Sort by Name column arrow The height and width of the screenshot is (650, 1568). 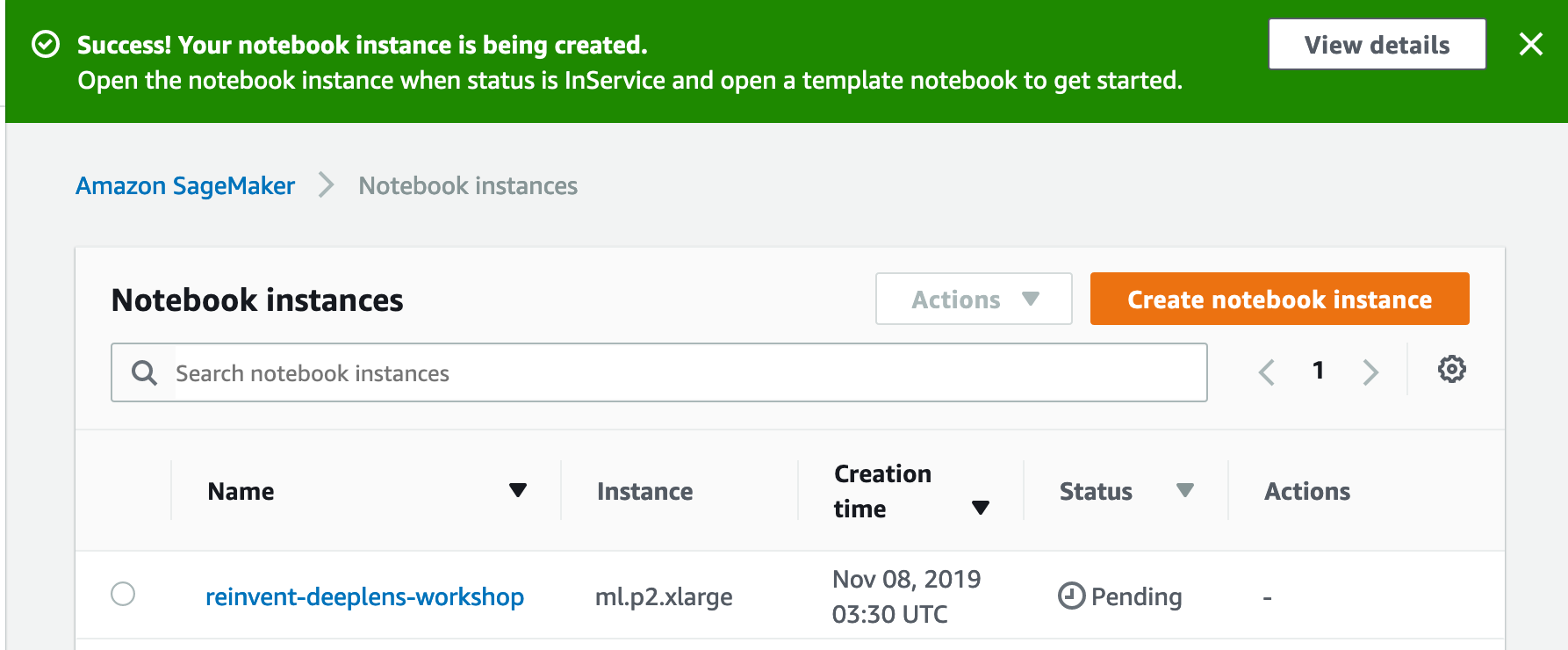tap(518, 490)
